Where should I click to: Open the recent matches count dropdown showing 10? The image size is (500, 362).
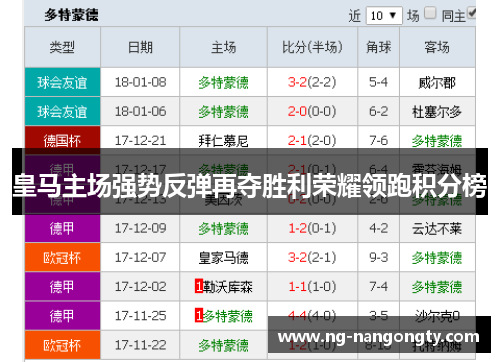click(384, 16)
